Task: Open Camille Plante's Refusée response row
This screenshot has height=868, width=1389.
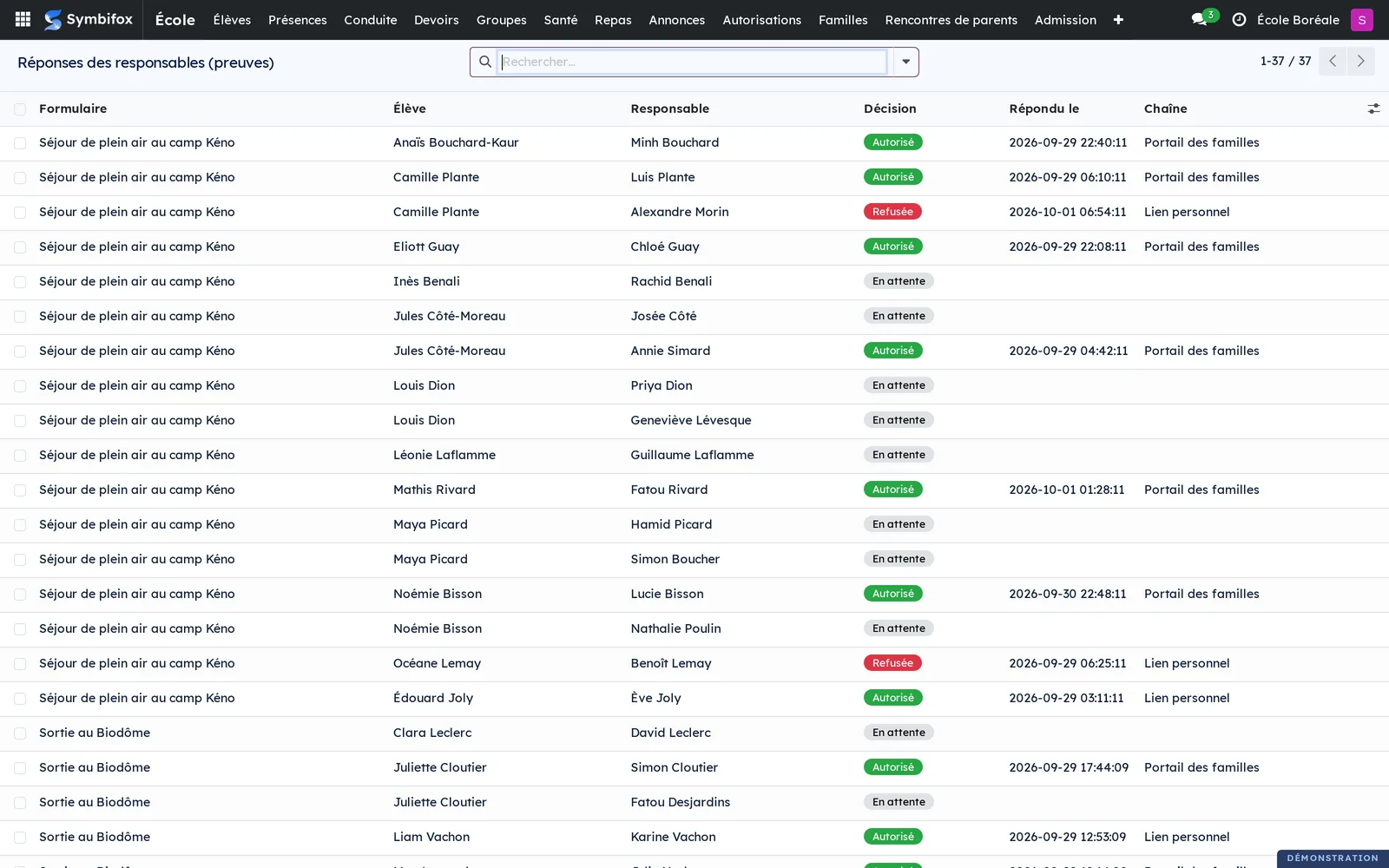Action: pyautogui.click(x=694, y=213)
